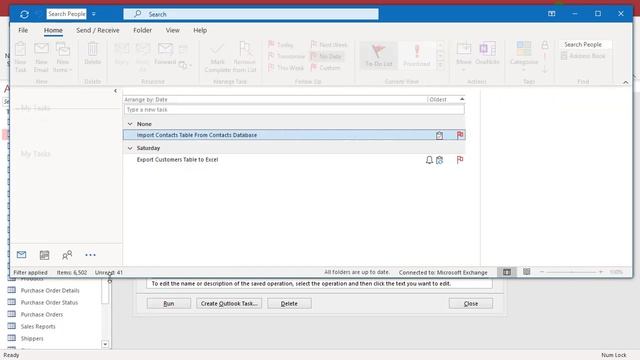Click the flag on Export Customers task
This screenshot has width=640, height=360.
tap(460, 160)
